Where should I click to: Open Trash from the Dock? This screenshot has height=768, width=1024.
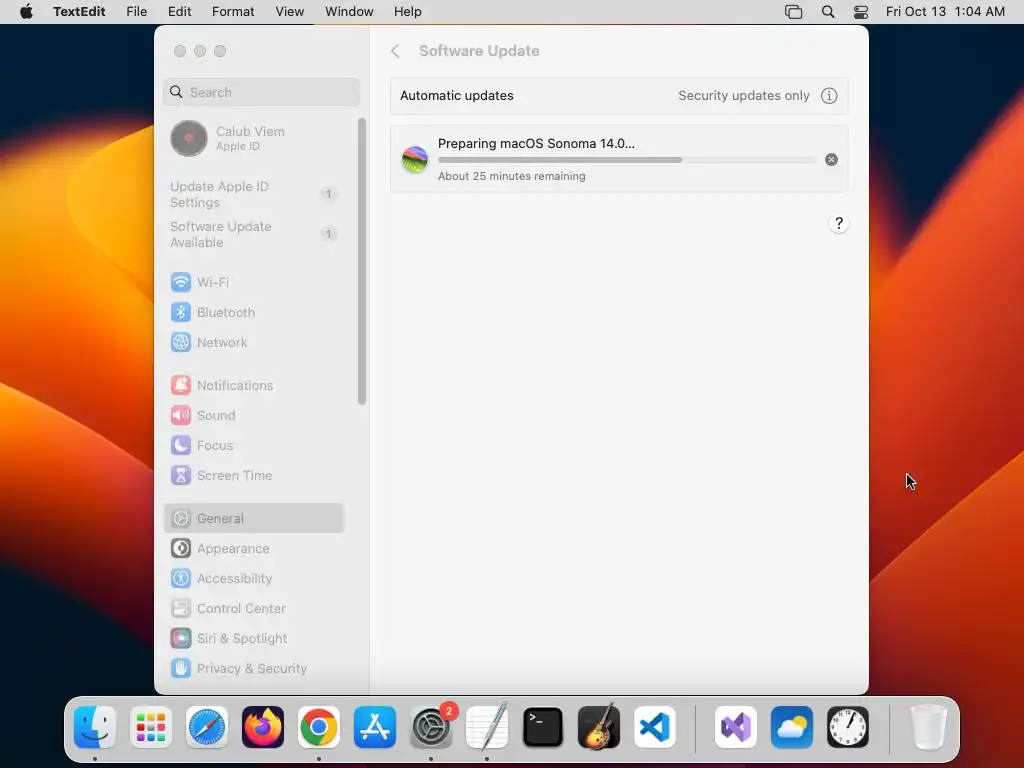tap(928, 727)
